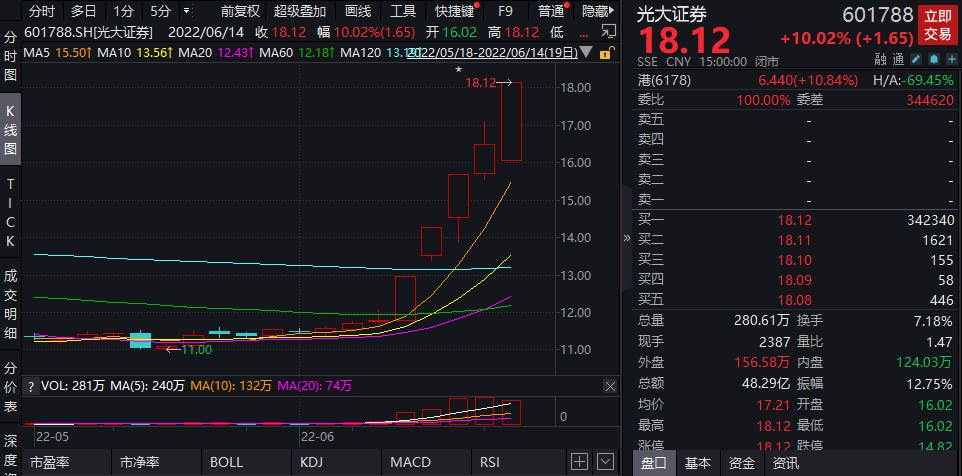
Task: Click the date range 2022/05/18-2022/06/14 link
Action: pos(493,53)
